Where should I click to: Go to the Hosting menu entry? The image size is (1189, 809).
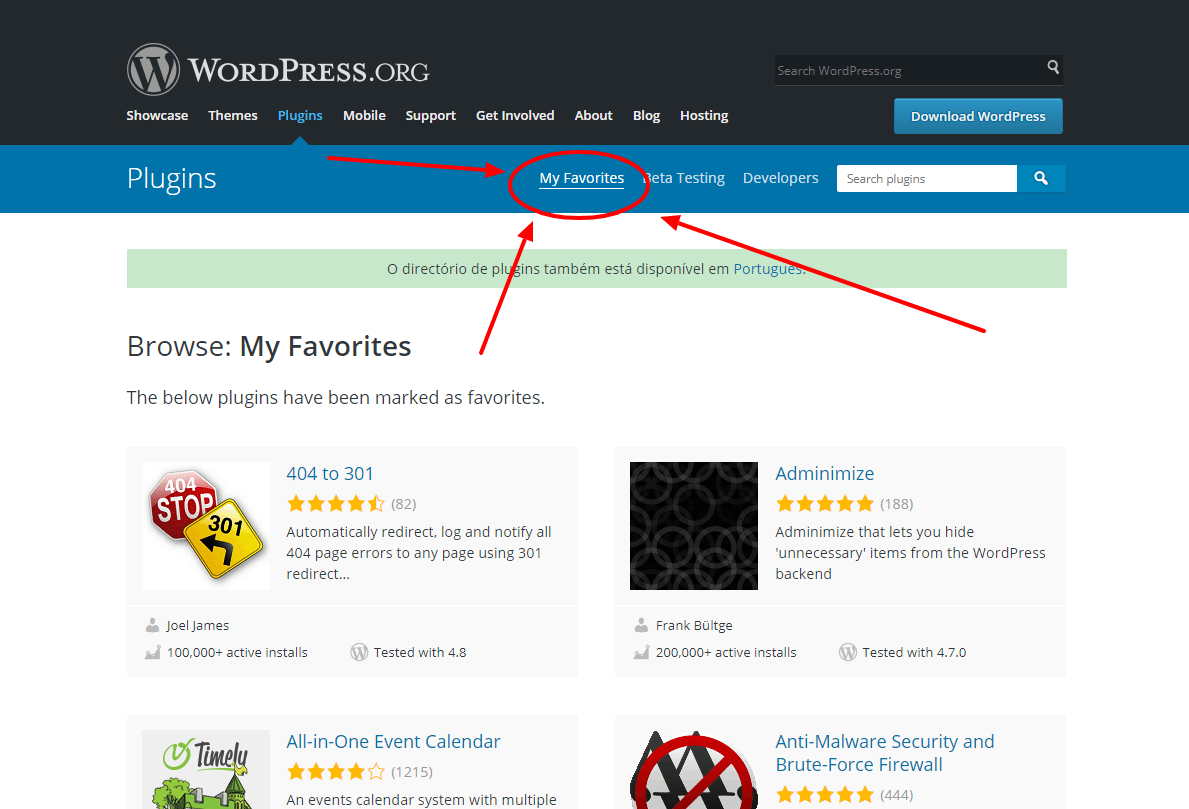coord(703,115)
